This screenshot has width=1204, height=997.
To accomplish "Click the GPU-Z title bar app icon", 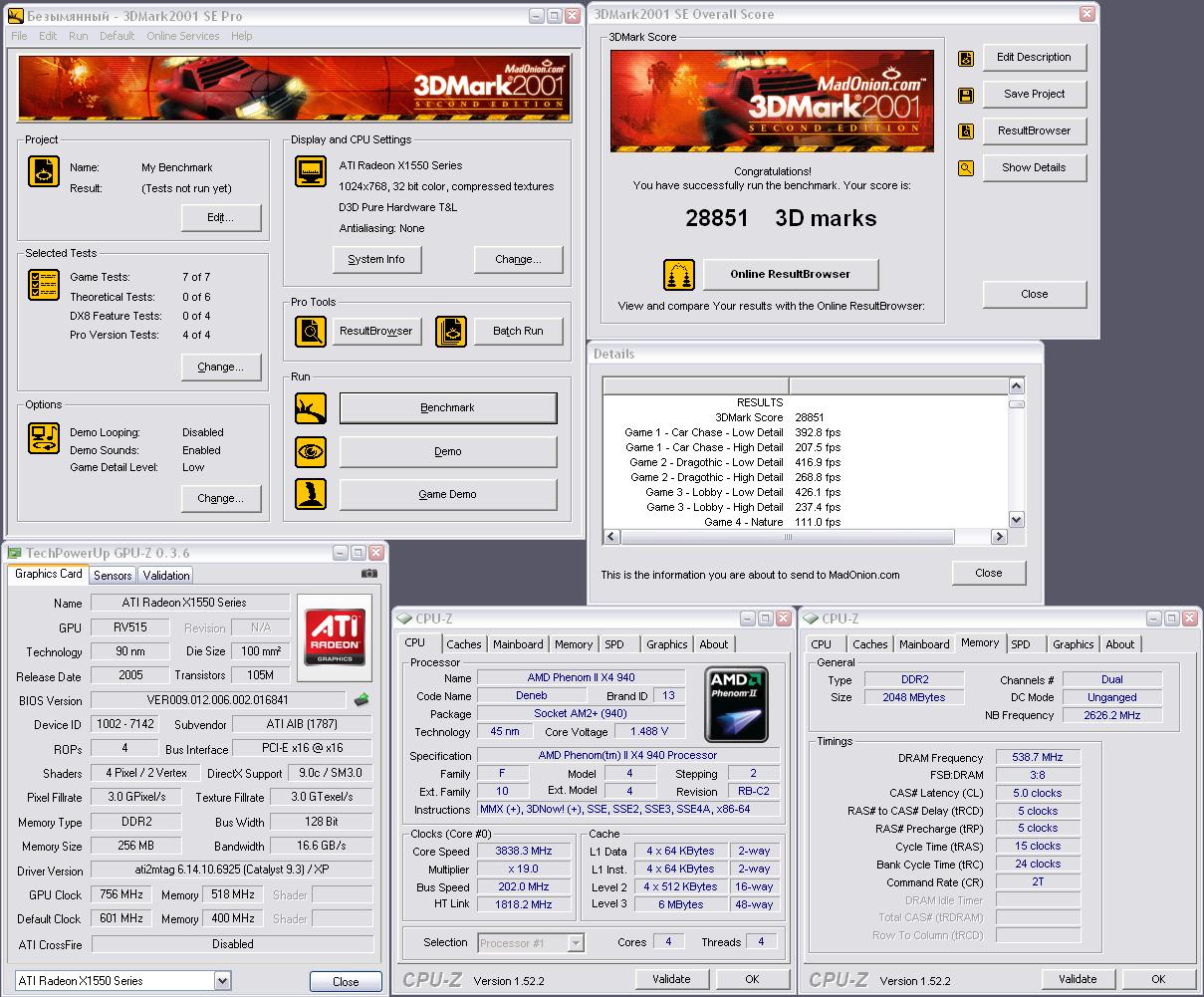I will pos(15,553).
